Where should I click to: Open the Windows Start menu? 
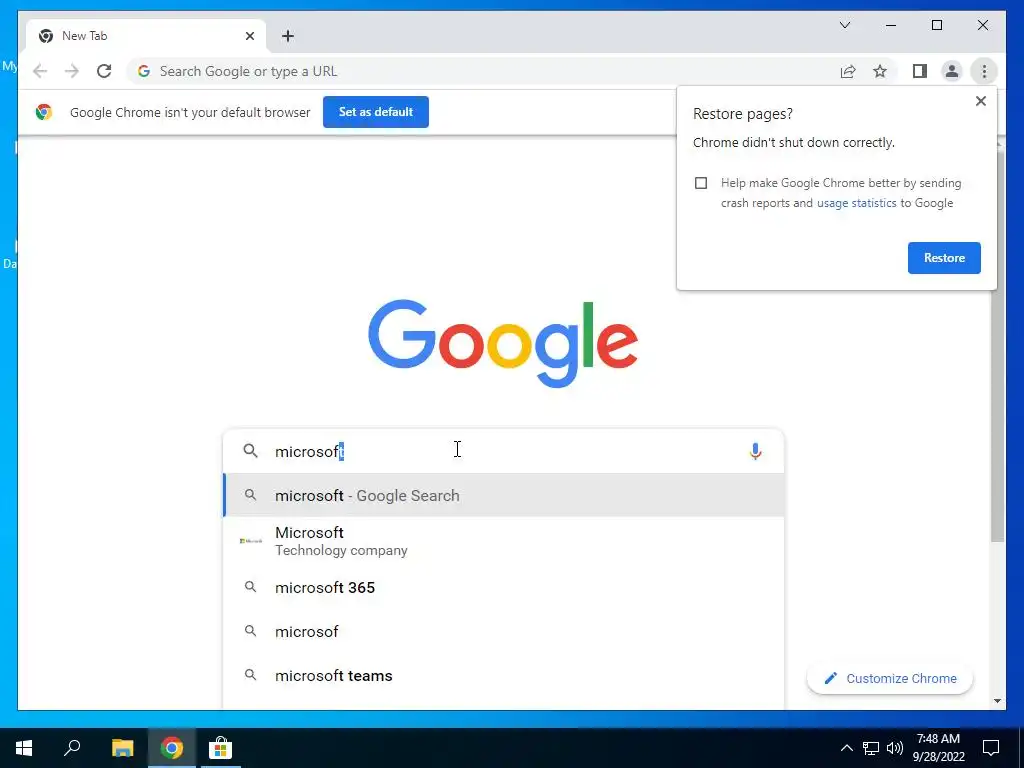(24, 748)
